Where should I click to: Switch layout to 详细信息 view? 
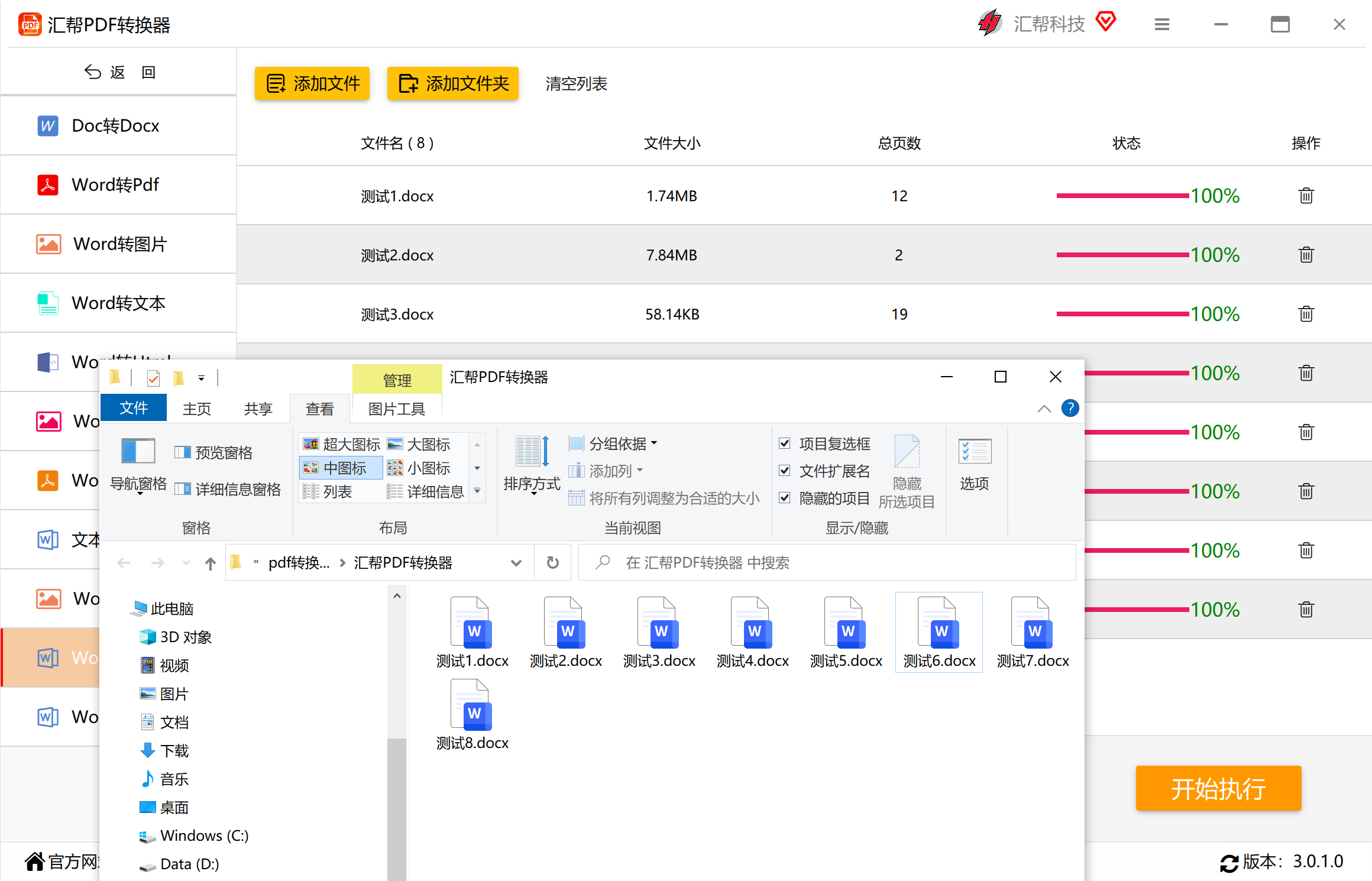(x=426, y=491)
